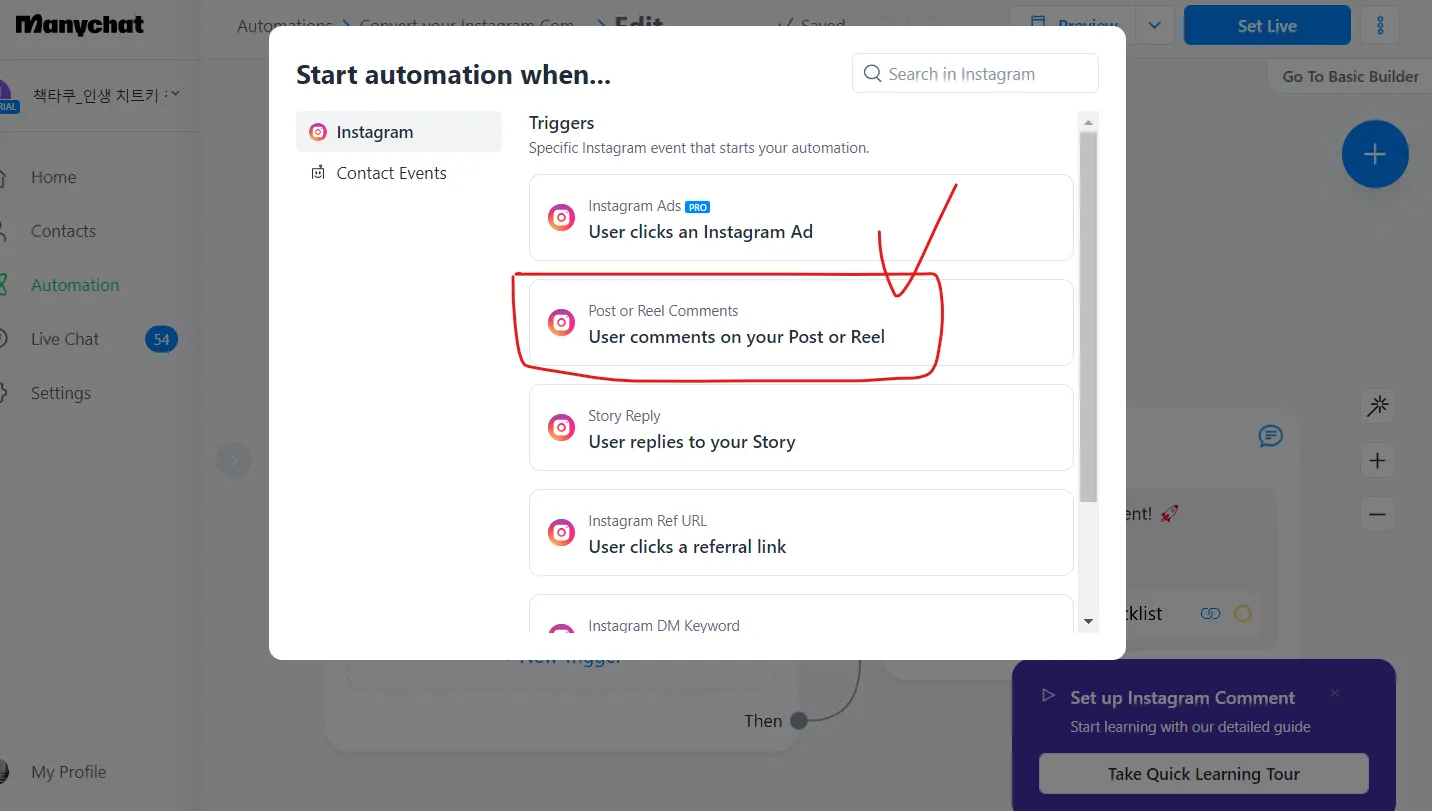Screen dimensions: 1432x811
Task: Select User replies to your Story trigger
Action: [x=801, y=428]
